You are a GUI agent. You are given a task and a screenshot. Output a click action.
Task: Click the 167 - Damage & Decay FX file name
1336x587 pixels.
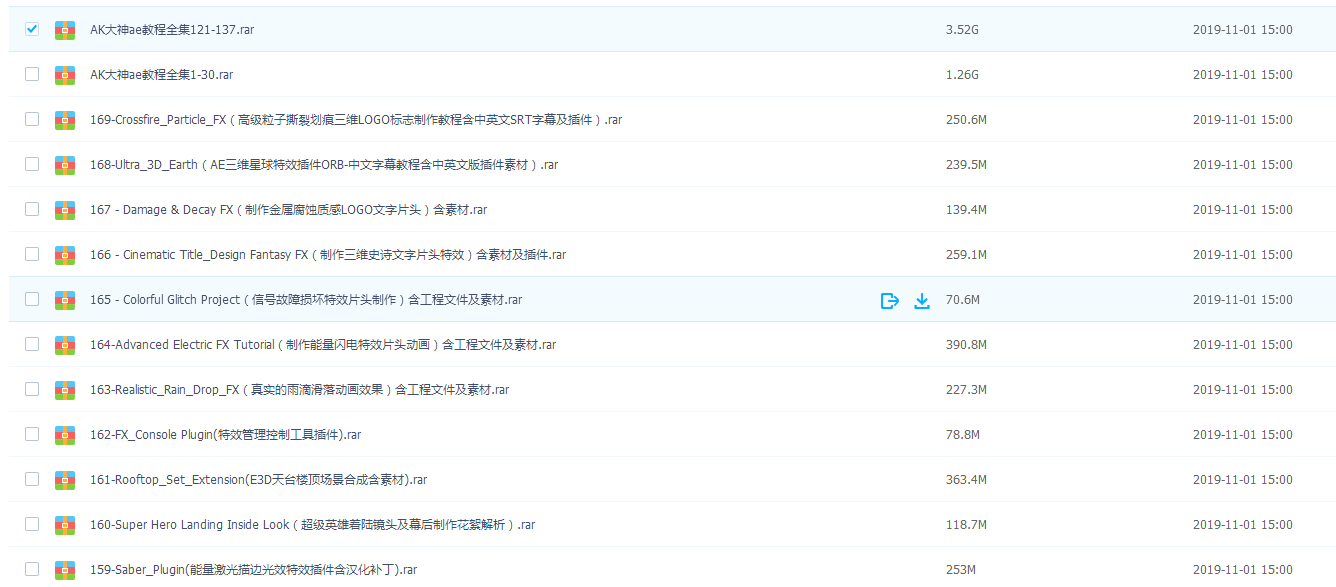[289, 210]
